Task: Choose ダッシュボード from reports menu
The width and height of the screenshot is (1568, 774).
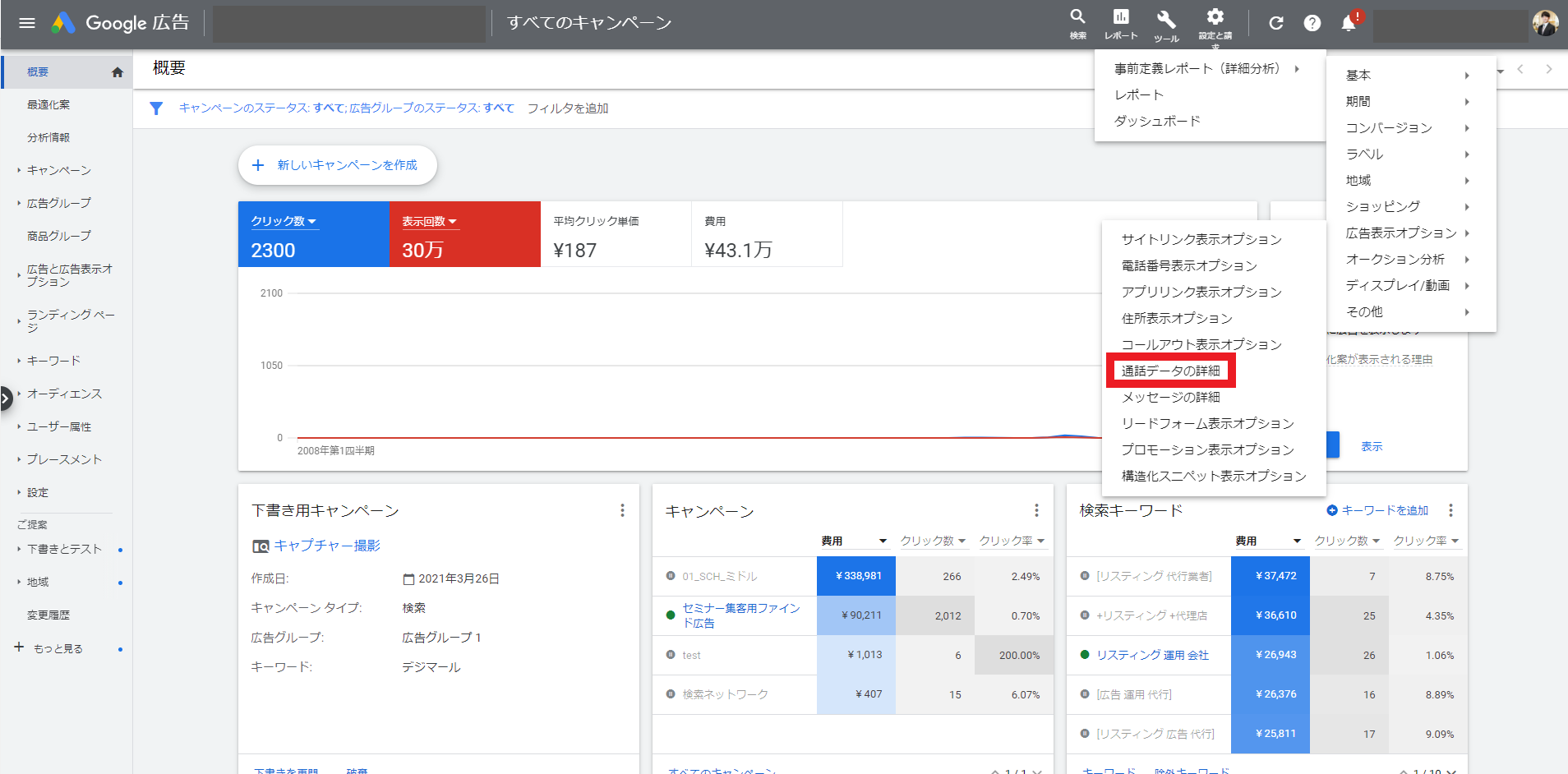Action: 1157,121
